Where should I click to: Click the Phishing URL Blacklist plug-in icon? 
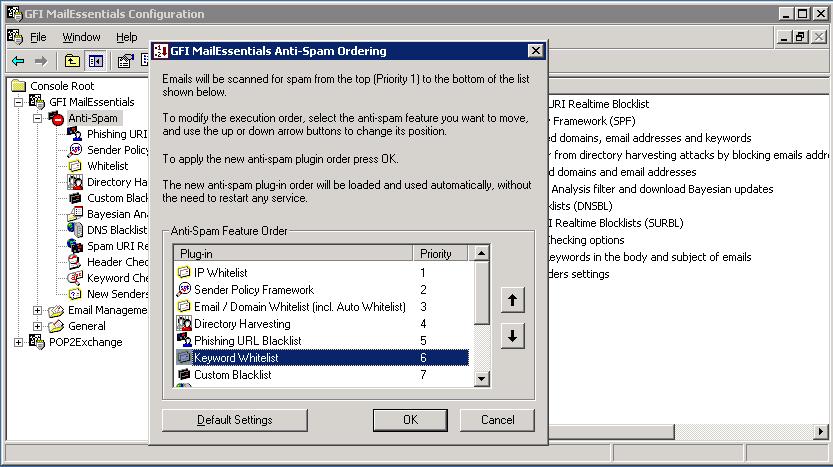click(x=184, y=341)
